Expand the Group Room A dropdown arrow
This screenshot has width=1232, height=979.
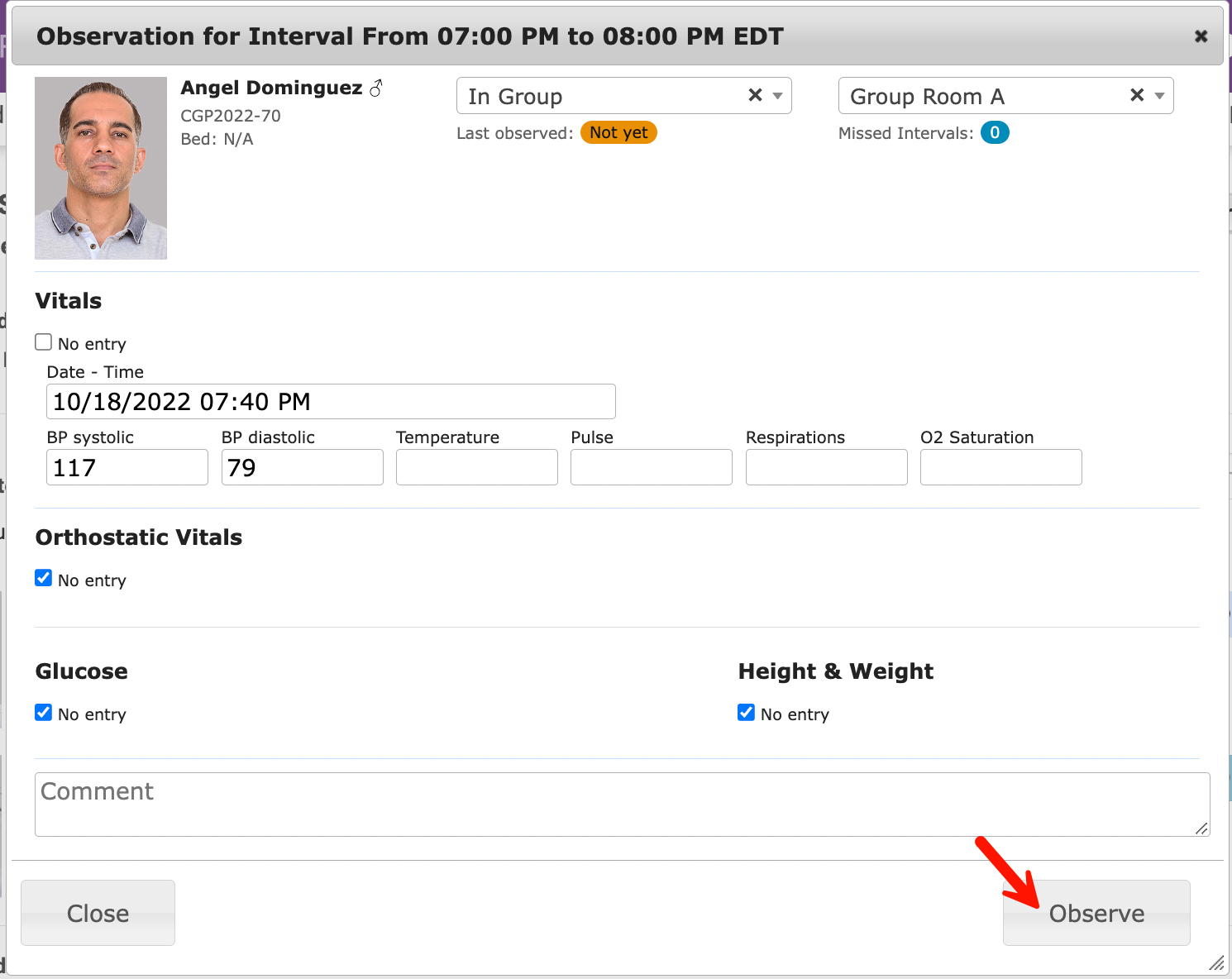tap(1159, 96)
